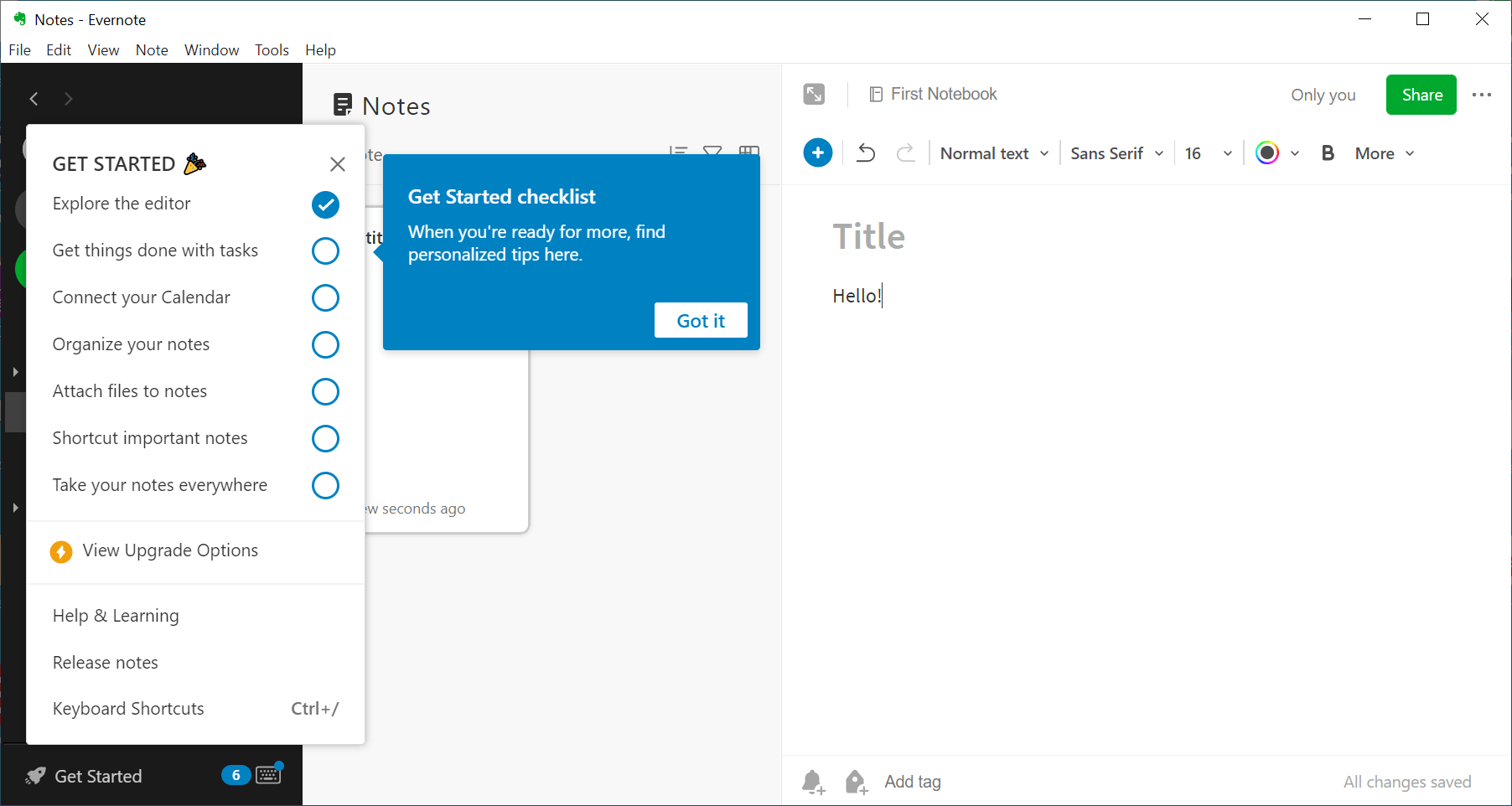Viewport: 1512px width, 806px height.
Task: Toggle Explore the editor checkmark
Action: (x=325, y=204)
